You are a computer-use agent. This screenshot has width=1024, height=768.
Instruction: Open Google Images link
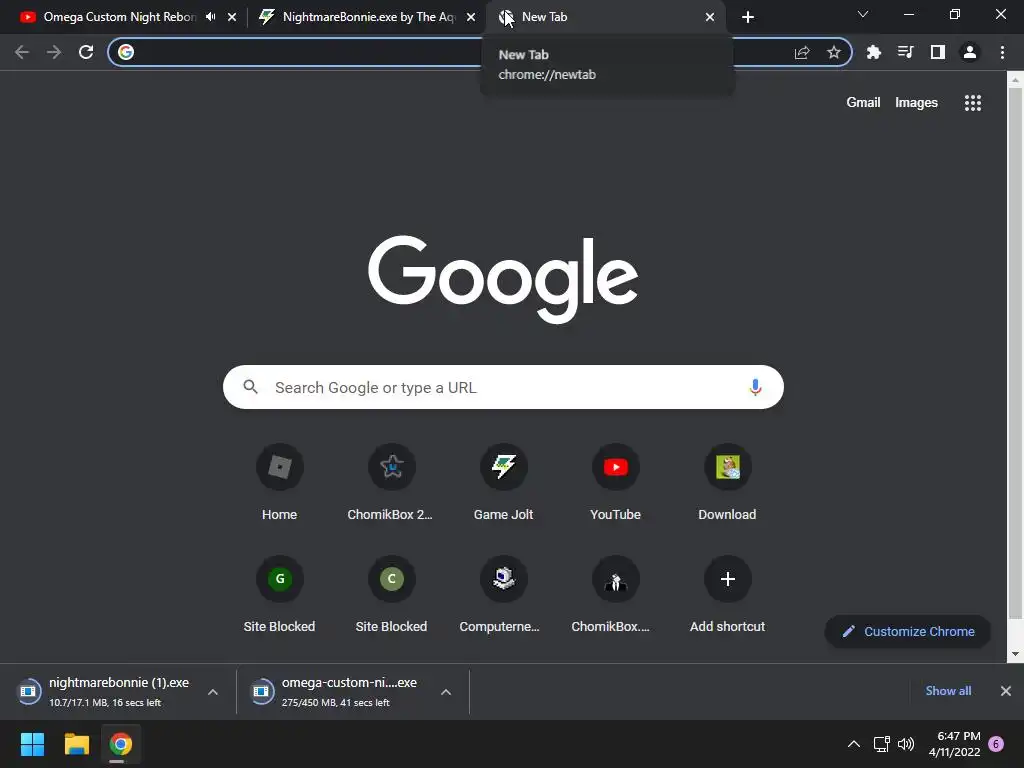(916, 103)
